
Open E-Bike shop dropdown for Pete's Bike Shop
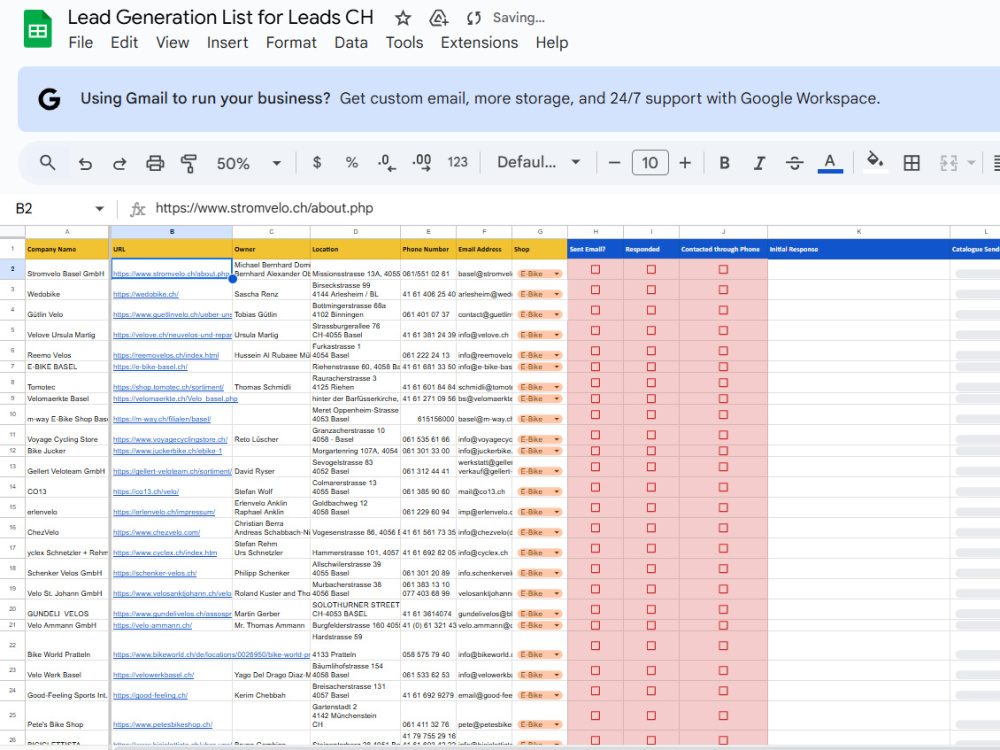[557, 724]
